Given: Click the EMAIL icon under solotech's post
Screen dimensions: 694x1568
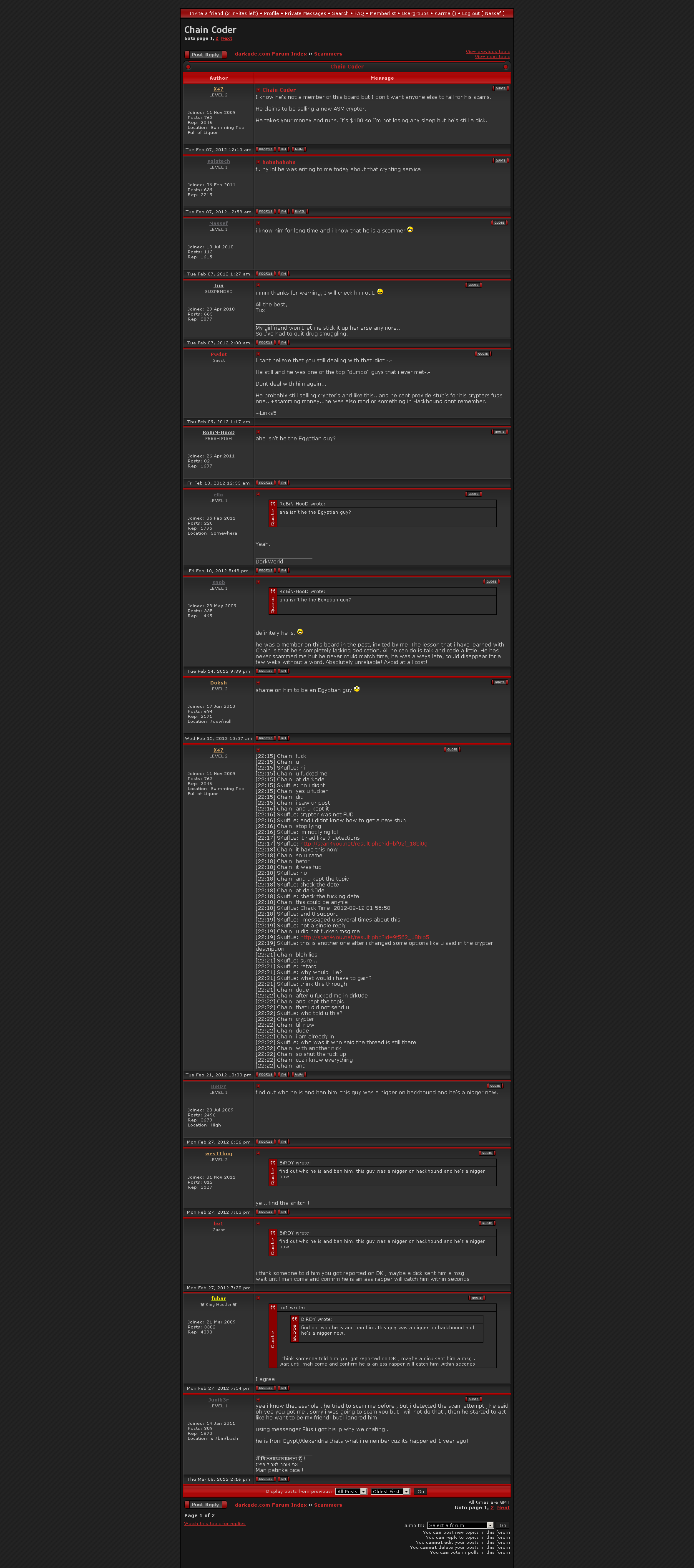Looking at the screenshot, I should click(x=300, y=211).
